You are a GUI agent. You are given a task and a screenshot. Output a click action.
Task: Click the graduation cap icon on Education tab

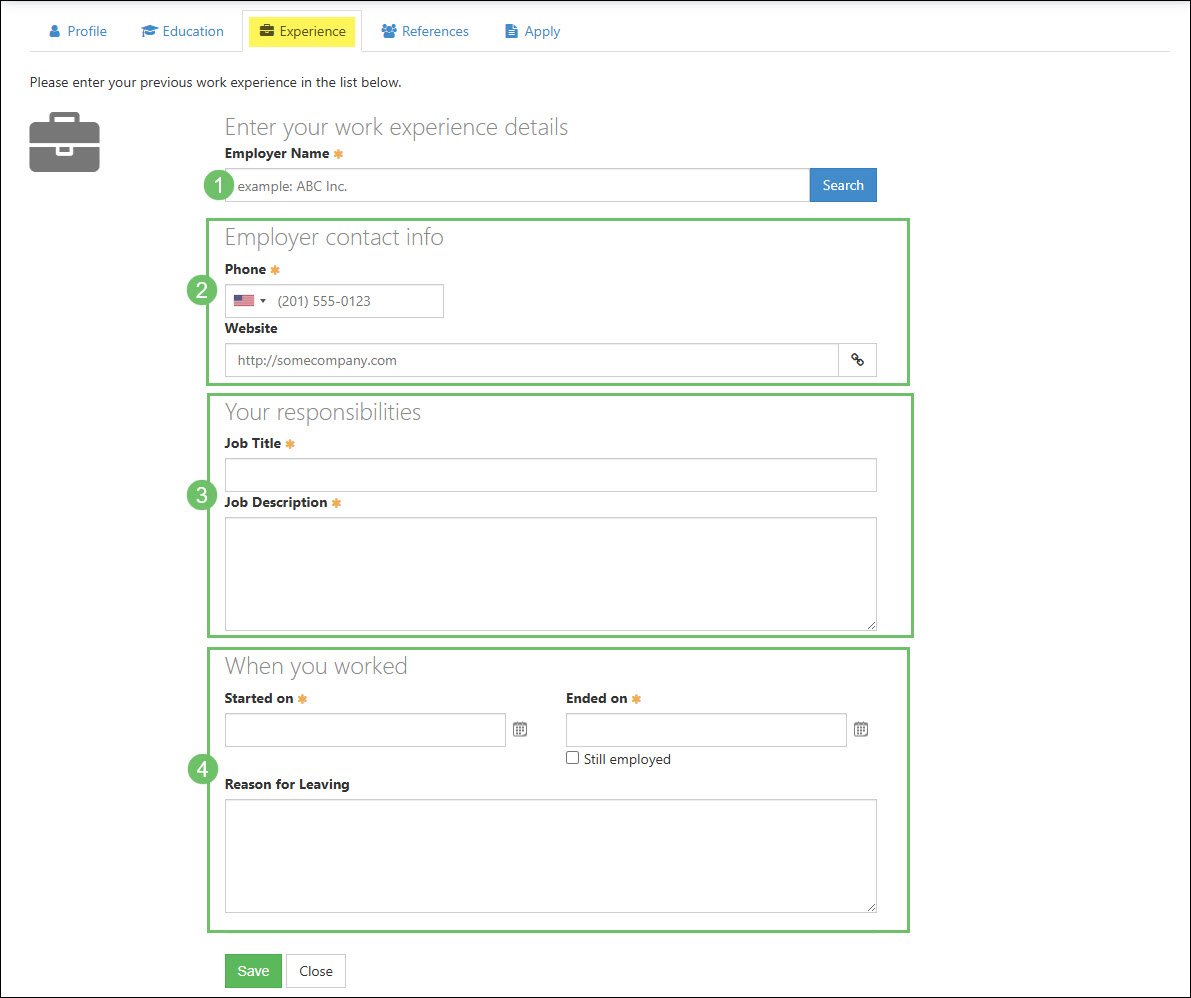click(149, 31)
